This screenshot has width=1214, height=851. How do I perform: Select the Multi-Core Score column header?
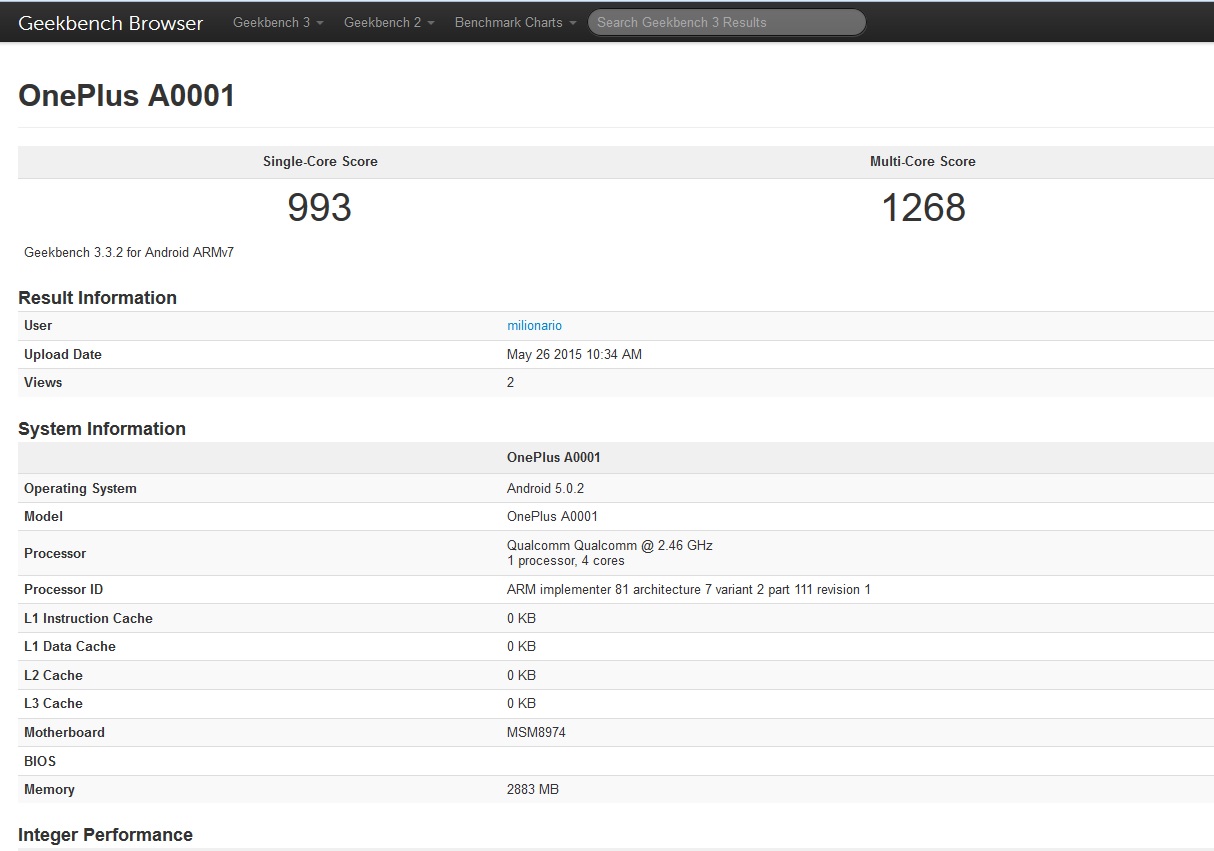[x=923, y=161]
